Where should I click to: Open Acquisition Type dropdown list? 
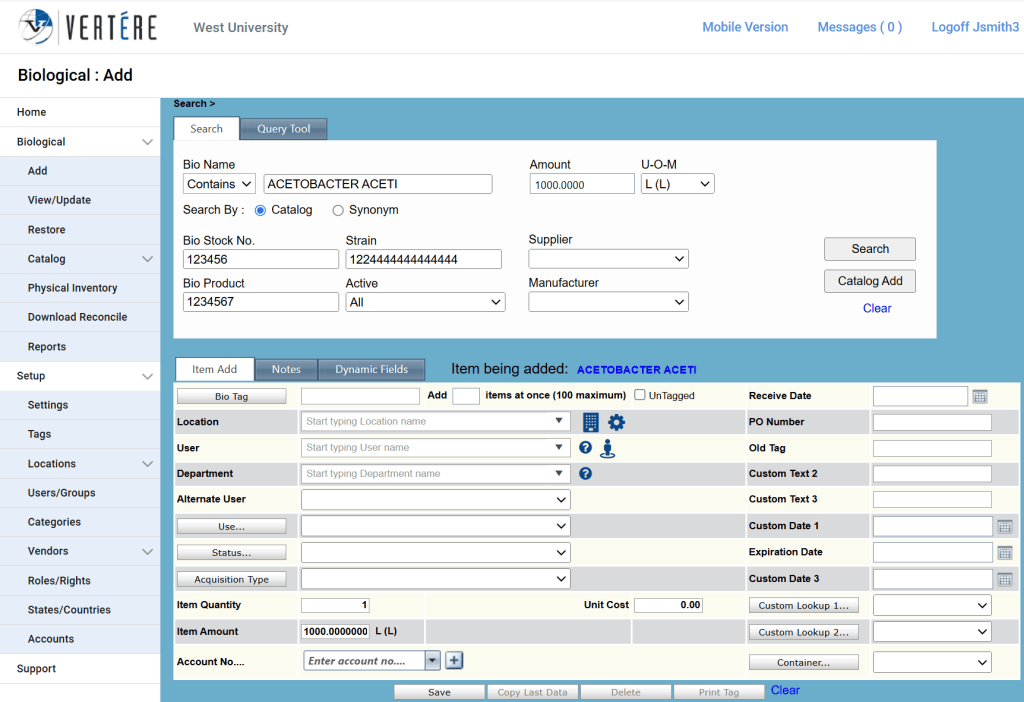[436, 579]
